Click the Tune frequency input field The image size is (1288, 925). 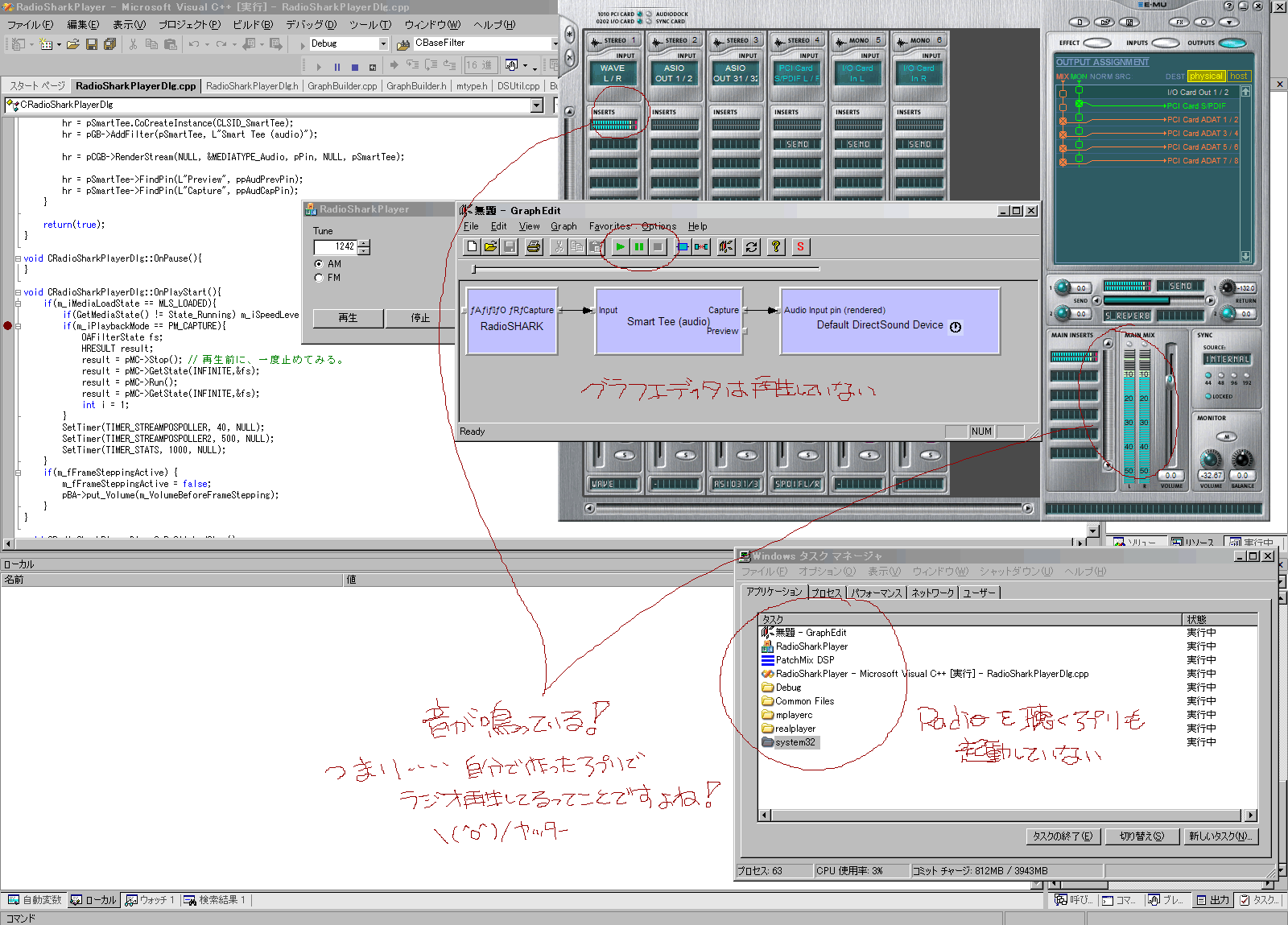336,247
